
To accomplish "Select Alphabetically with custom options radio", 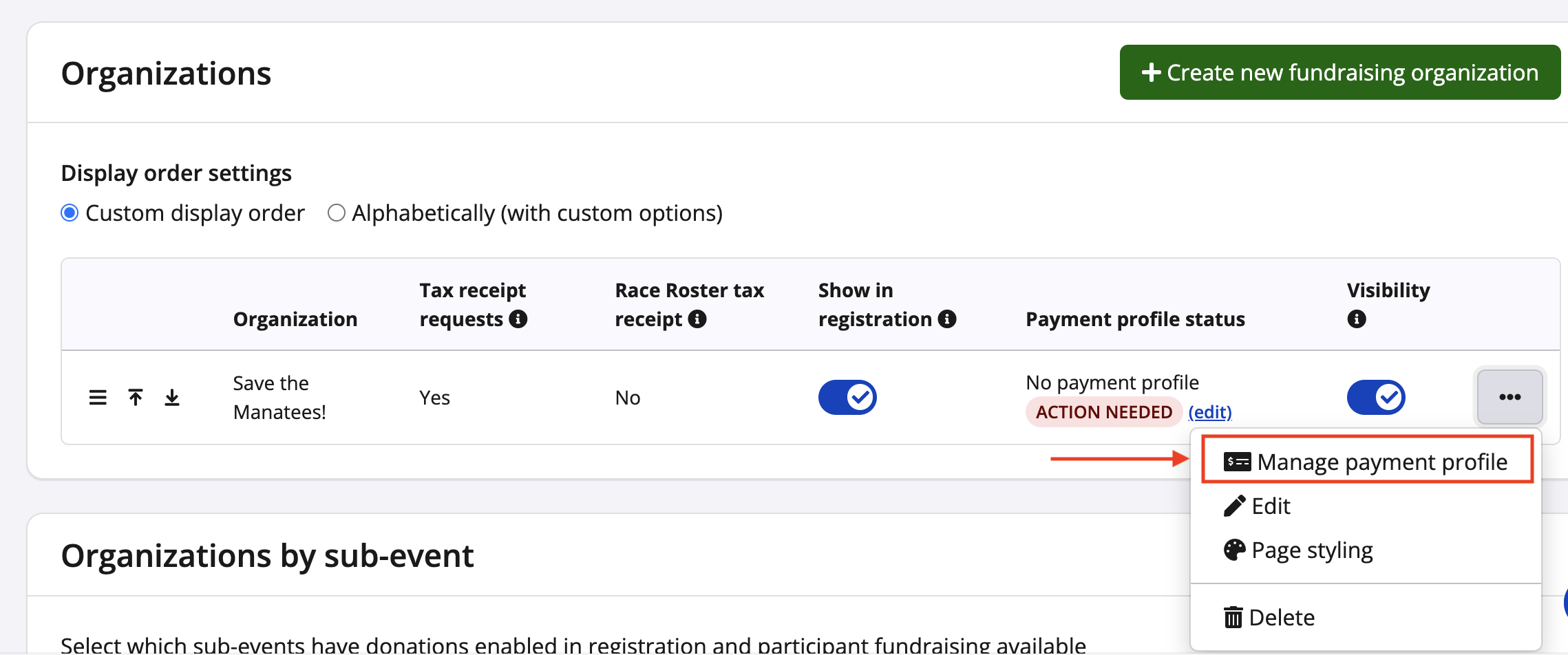I will point(337,213).
